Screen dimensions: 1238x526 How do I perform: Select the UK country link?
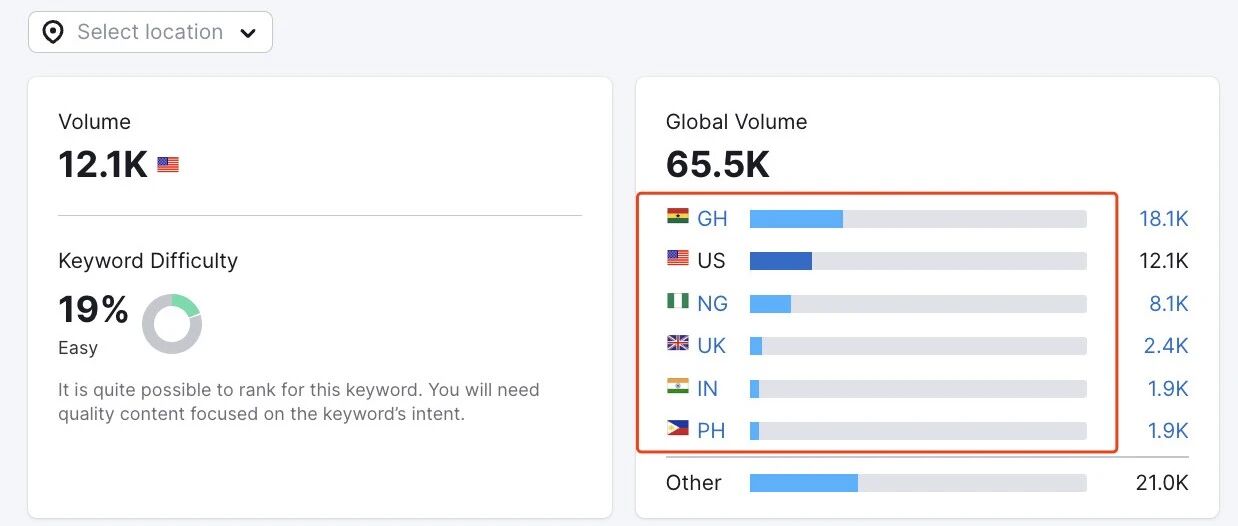coord(712,346)
